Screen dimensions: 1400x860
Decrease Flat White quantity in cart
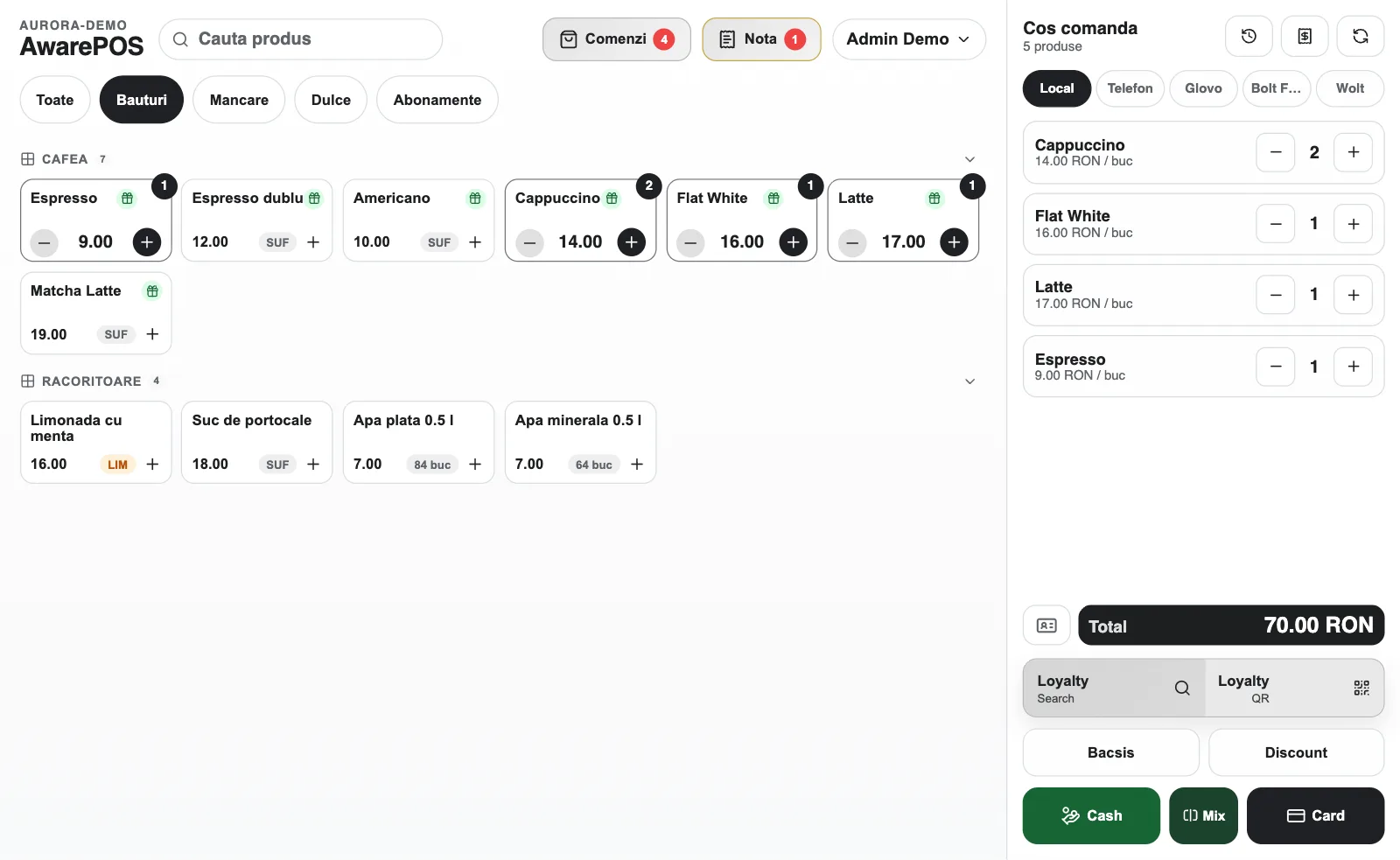click(1276, 224)
